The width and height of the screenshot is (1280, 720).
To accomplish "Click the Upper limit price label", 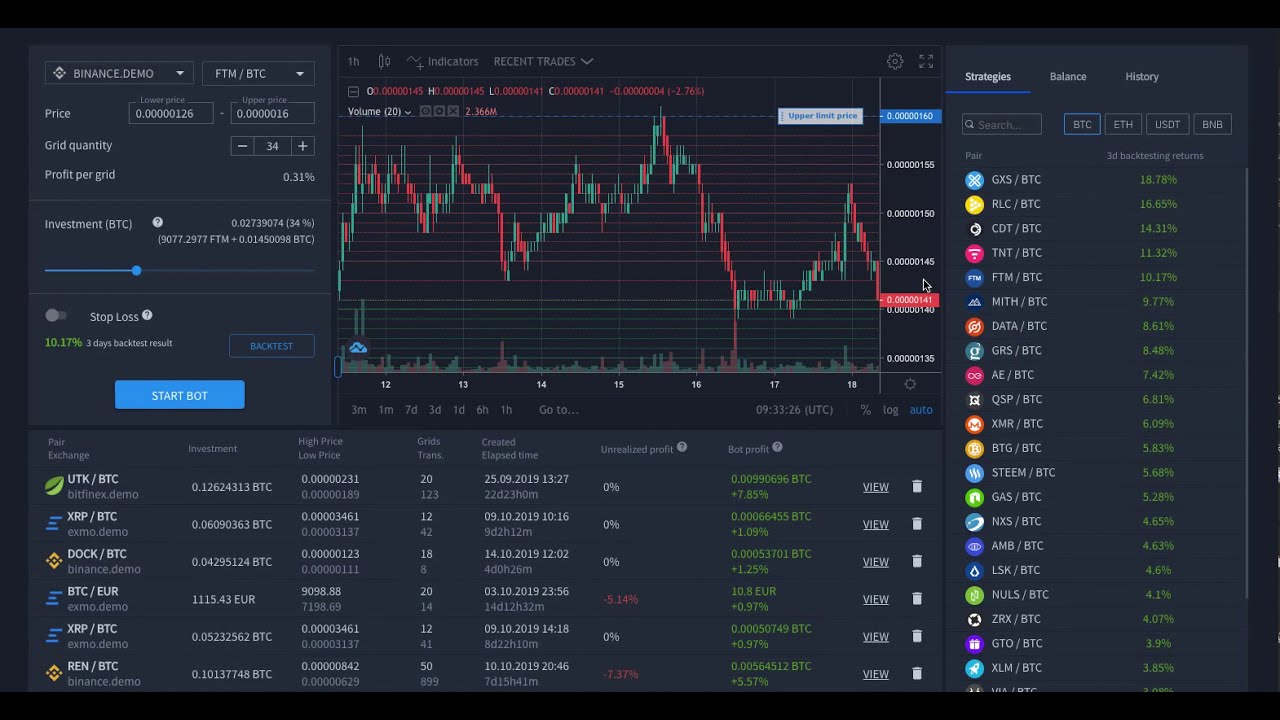I will pyautogui.click(x=821, y=116).
